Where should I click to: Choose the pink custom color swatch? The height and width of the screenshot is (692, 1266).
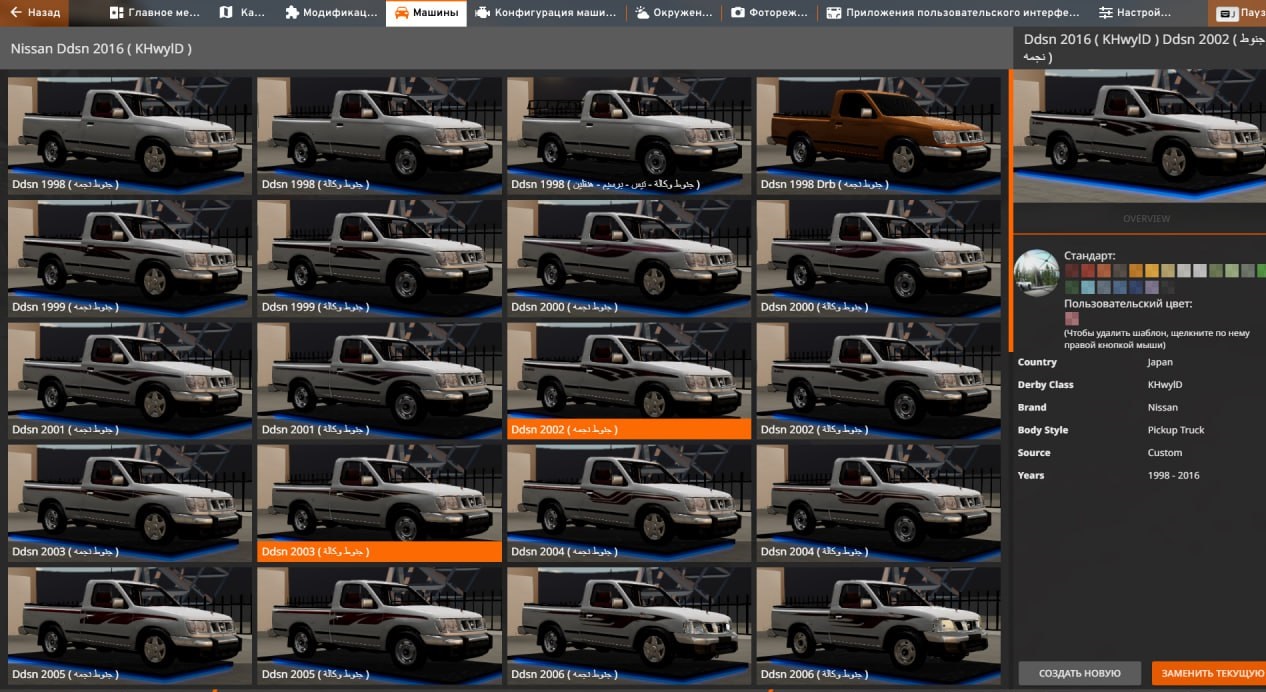click(1072, 319)
